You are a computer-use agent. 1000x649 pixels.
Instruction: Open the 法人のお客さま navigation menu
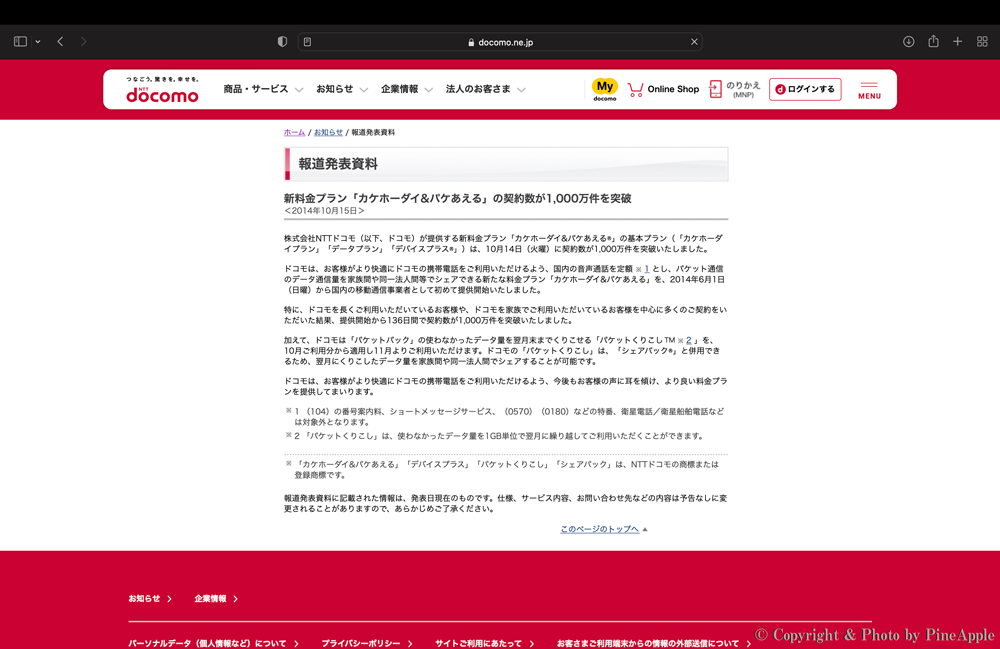pos(485,89)
